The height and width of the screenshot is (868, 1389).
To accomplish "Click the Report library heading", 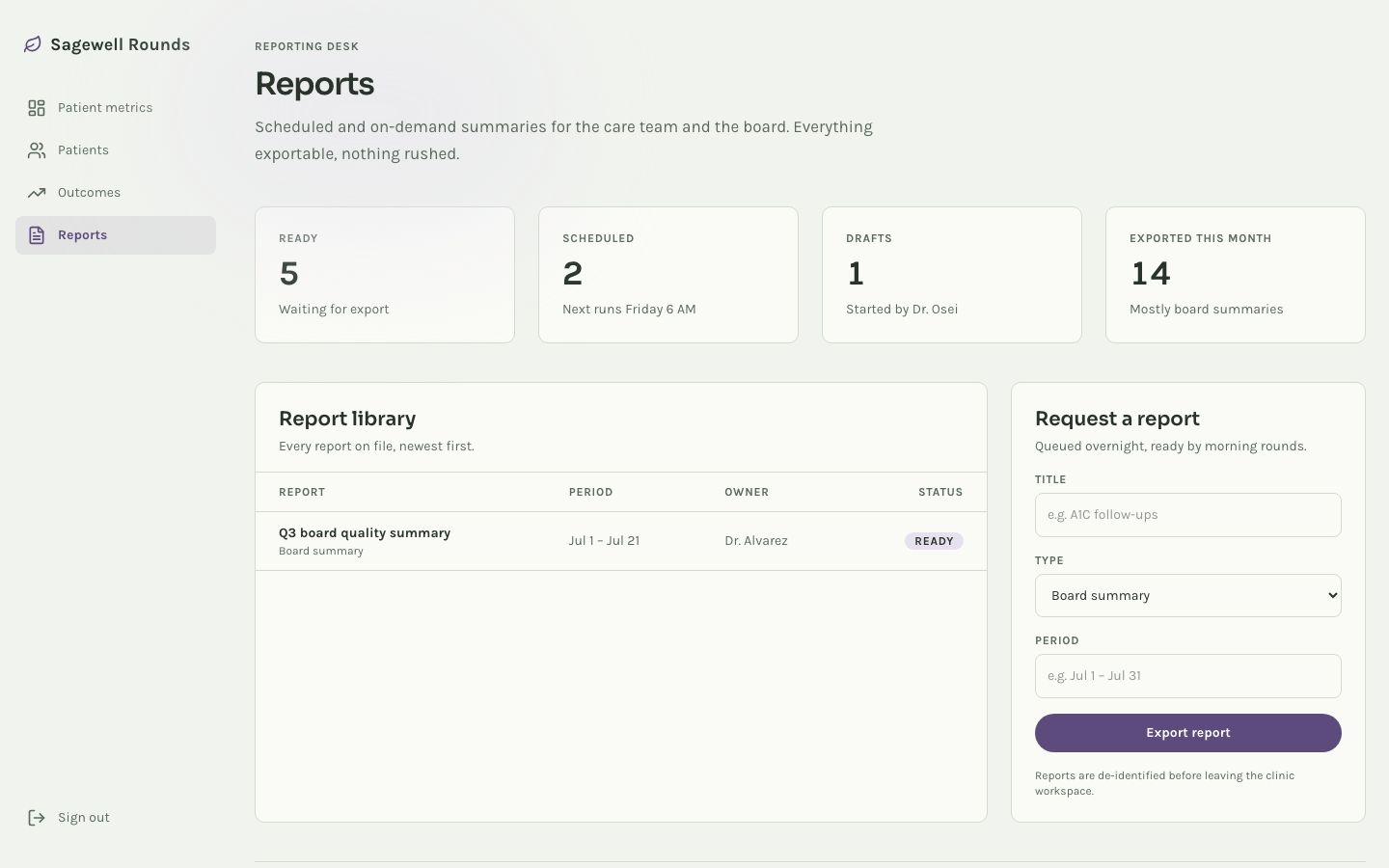I will pyautogui.click(x=347, y=419).
